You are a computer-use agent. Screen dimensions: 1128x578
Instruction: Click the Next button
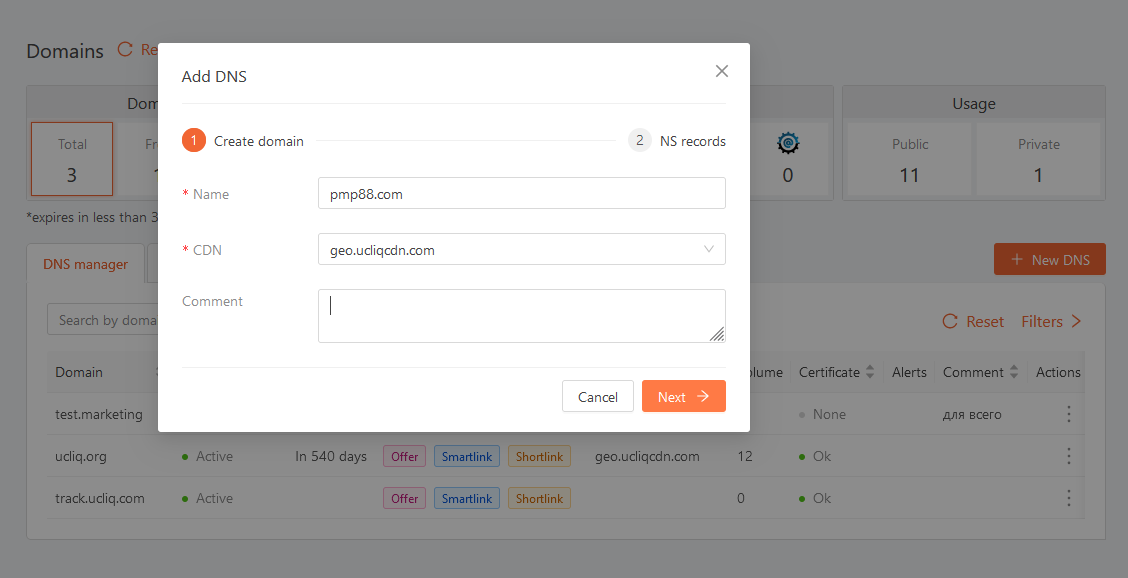[x=683, y=397]
